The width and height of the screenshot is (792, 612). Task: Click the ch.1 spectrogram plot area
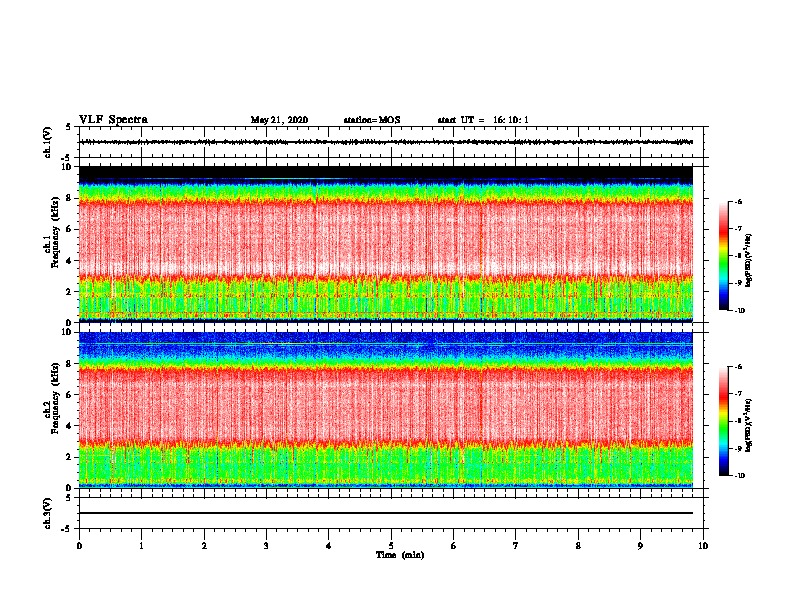click(386, 244)
